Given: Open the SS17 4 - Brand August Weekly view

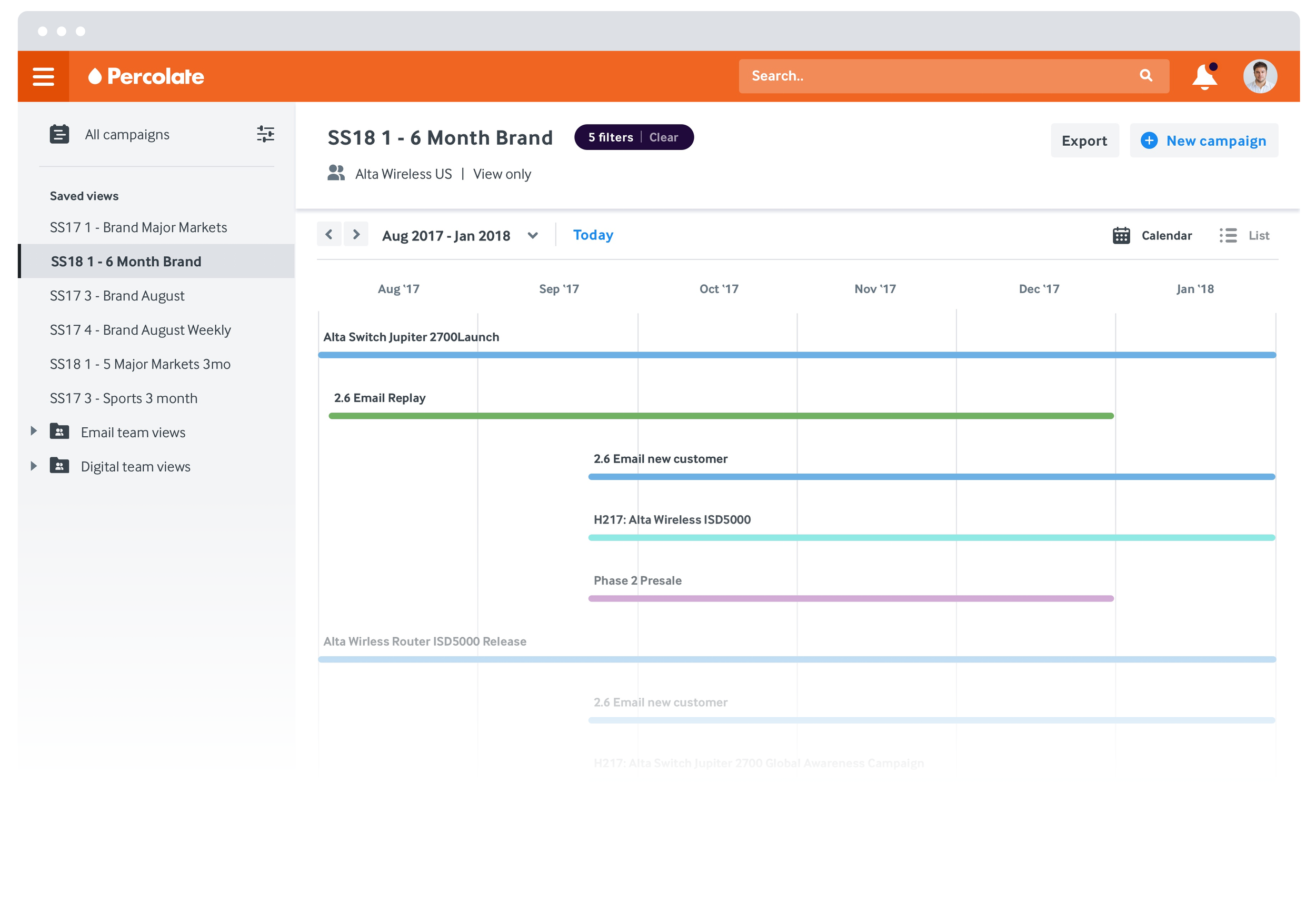Looking at the screenshot, I should [x=141, y=330].
